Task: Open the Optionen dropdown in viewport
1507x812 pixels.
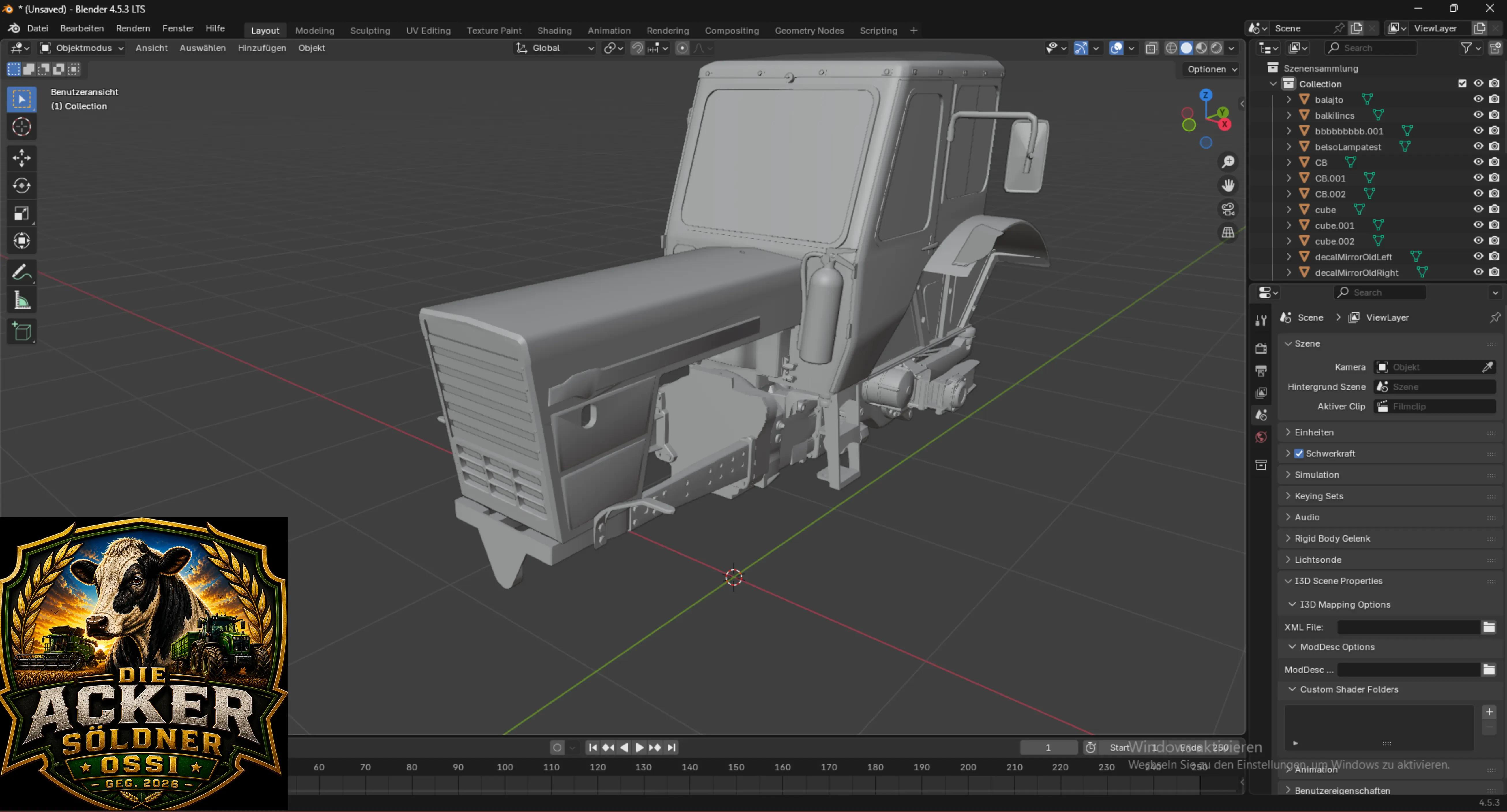Action: [x=1212, y=69]
